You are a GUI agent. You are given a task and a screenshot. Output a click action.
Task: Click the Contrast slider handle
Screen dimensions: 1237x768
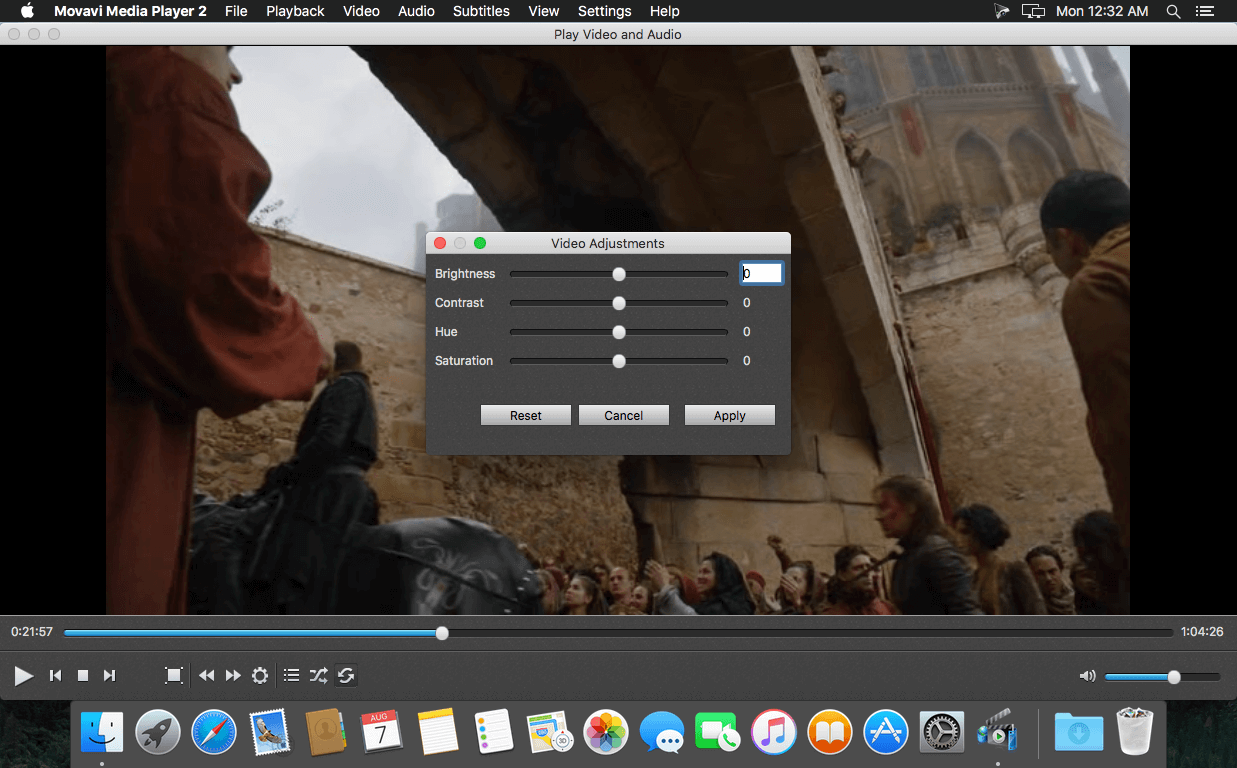click(619, 303)
